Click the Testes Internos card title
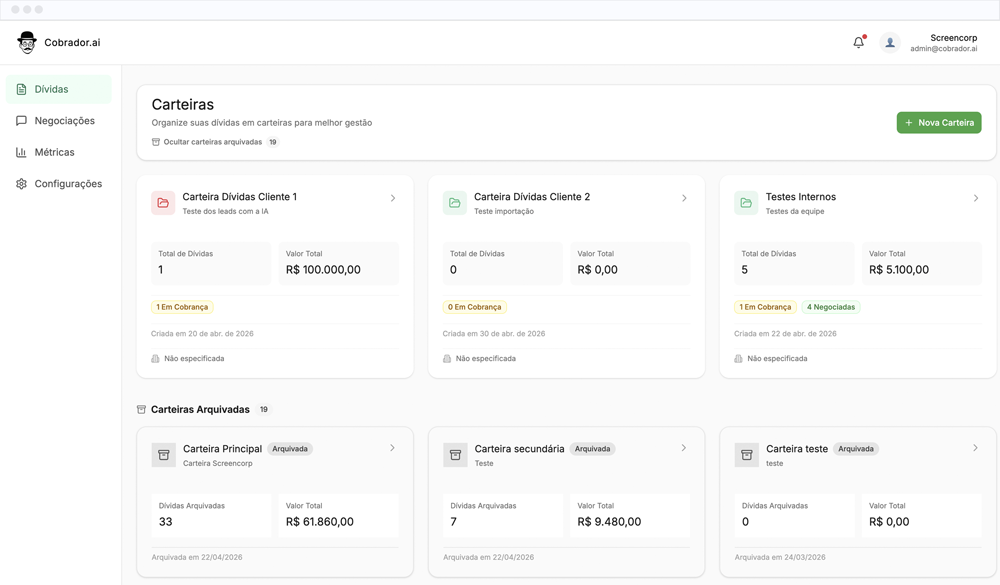This screenshot has width=1000, height=585. tap(800, 196)
